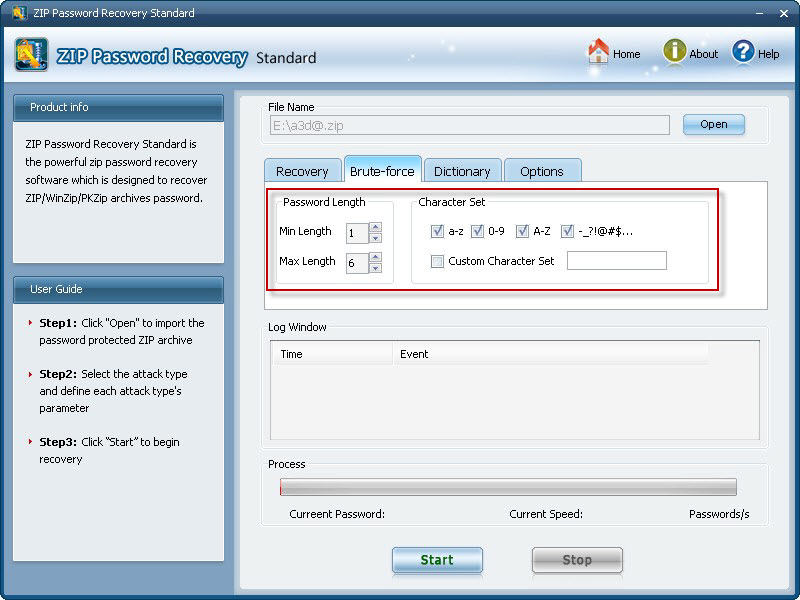Image resolution: width=800 pixels, height=600 pixels.
Task: Minimize the ZIP Password Recovery window
Action: [x=760, y=14]
